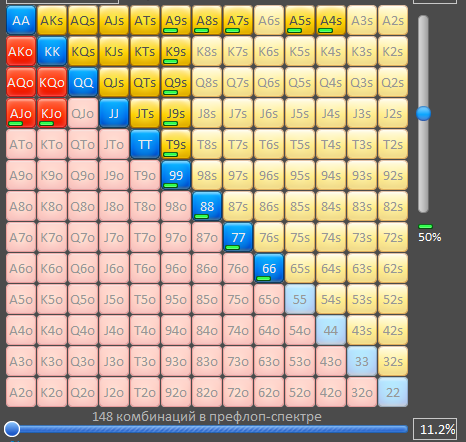Click the A6s unselected suited hand
This screenshot has width=466, height=442.
[x=269, y=20]
